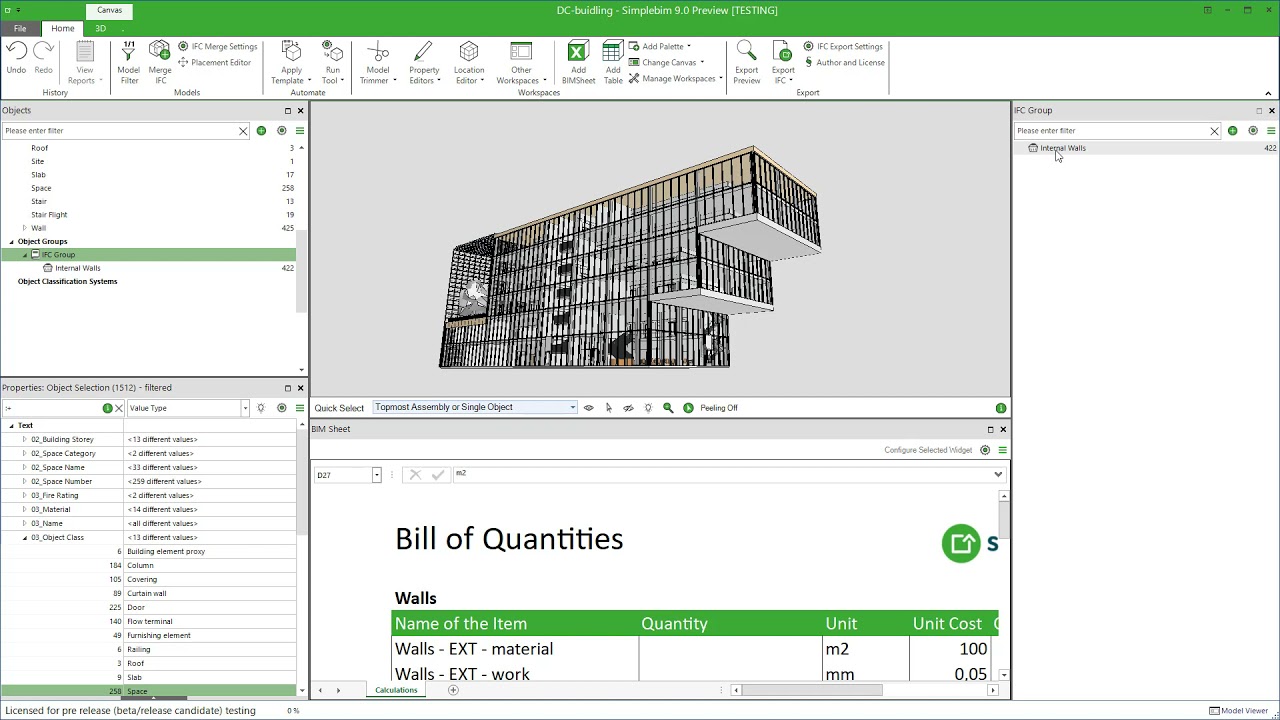Toggle green filter indicator in Properties search
Viewport: 1280px width, 720px height.
point(107,408)
